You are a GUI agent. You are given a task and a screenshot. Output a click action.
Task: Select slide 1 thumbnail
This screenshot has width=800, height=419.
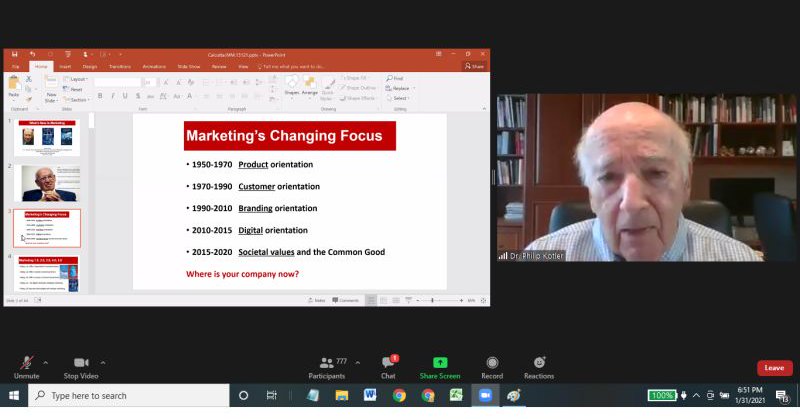47,138
